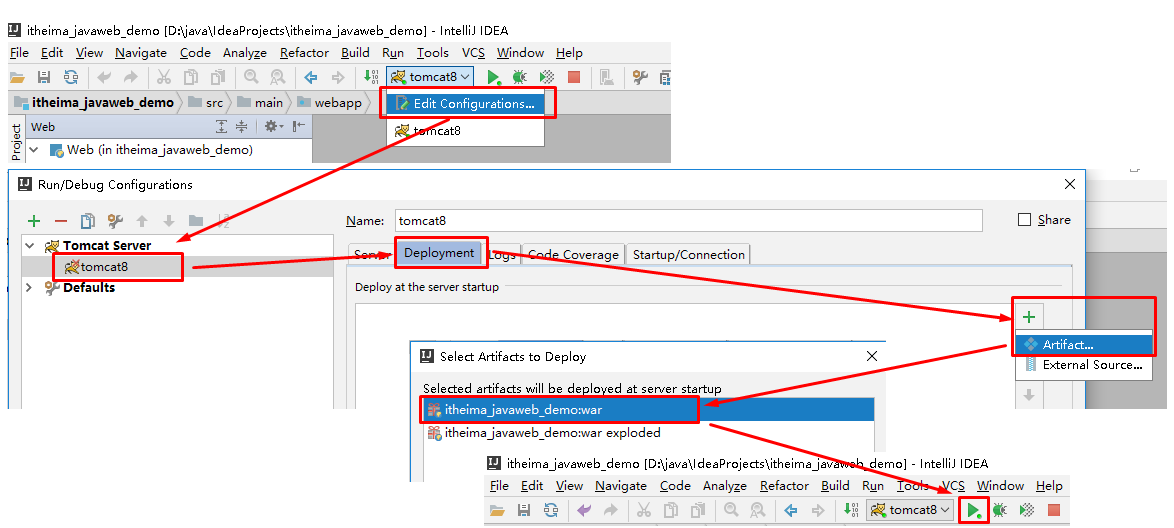Remove configuration with red minus icon
The image size is (1174, 528).
pyautogui.click(x=61, y=221)
